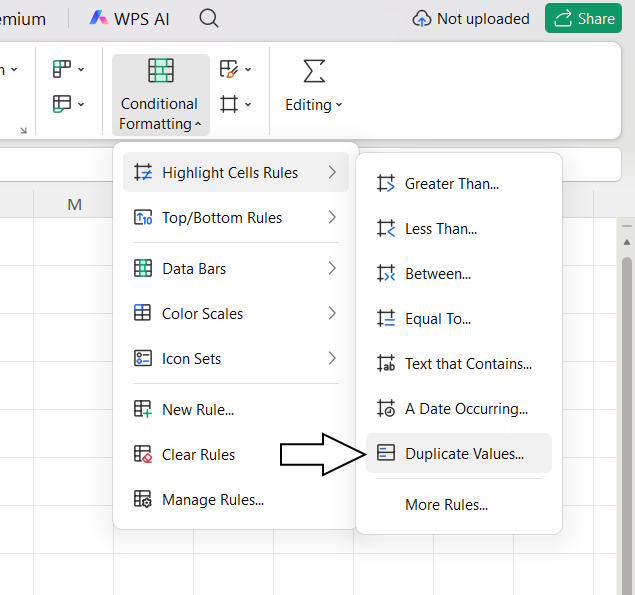635x595 pixels.
Task: Click the table style brush icon
Action: (228, 69)
